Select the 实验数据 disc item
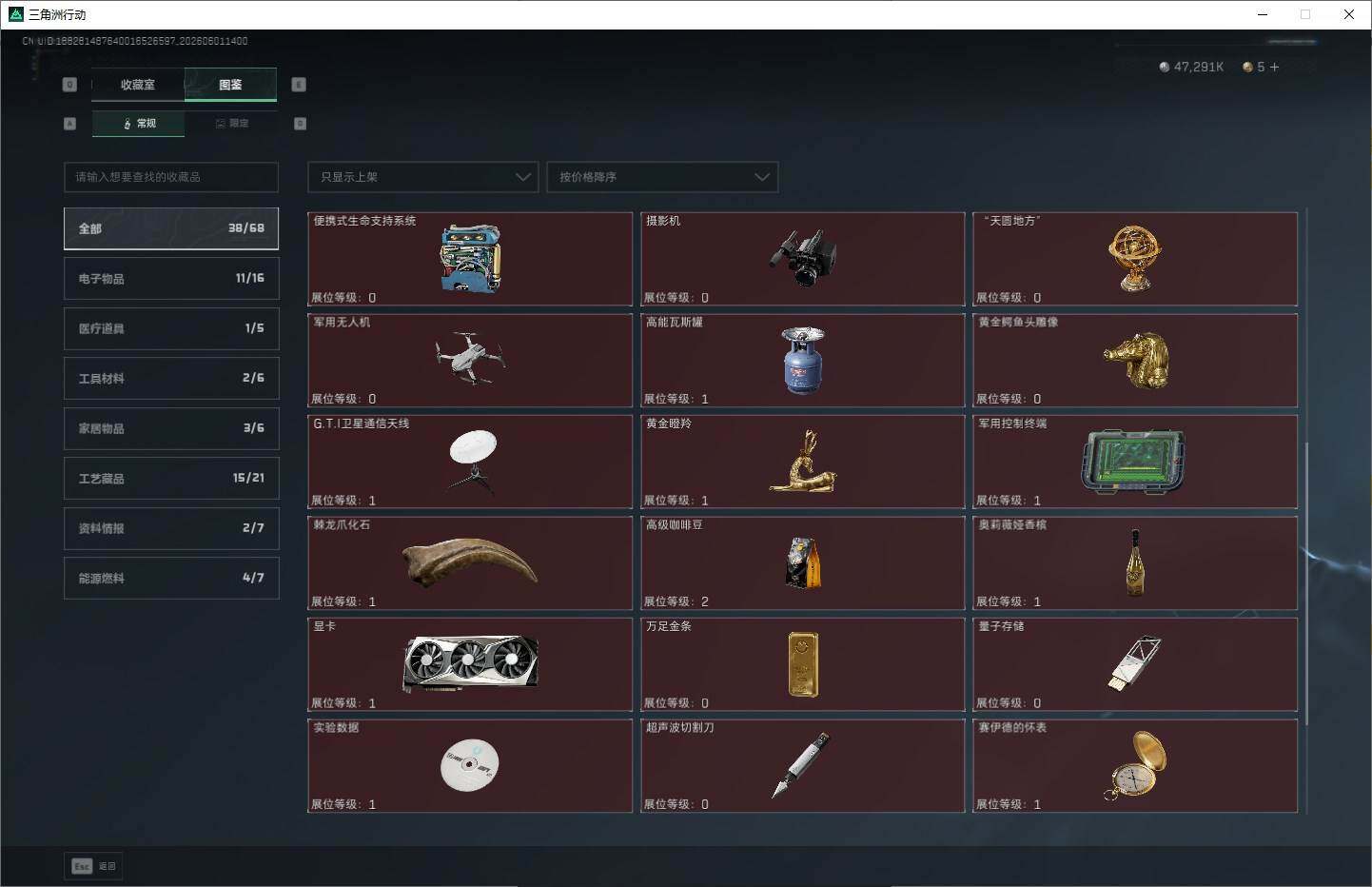Screen dimensions: 1372x887 (470, 766)
